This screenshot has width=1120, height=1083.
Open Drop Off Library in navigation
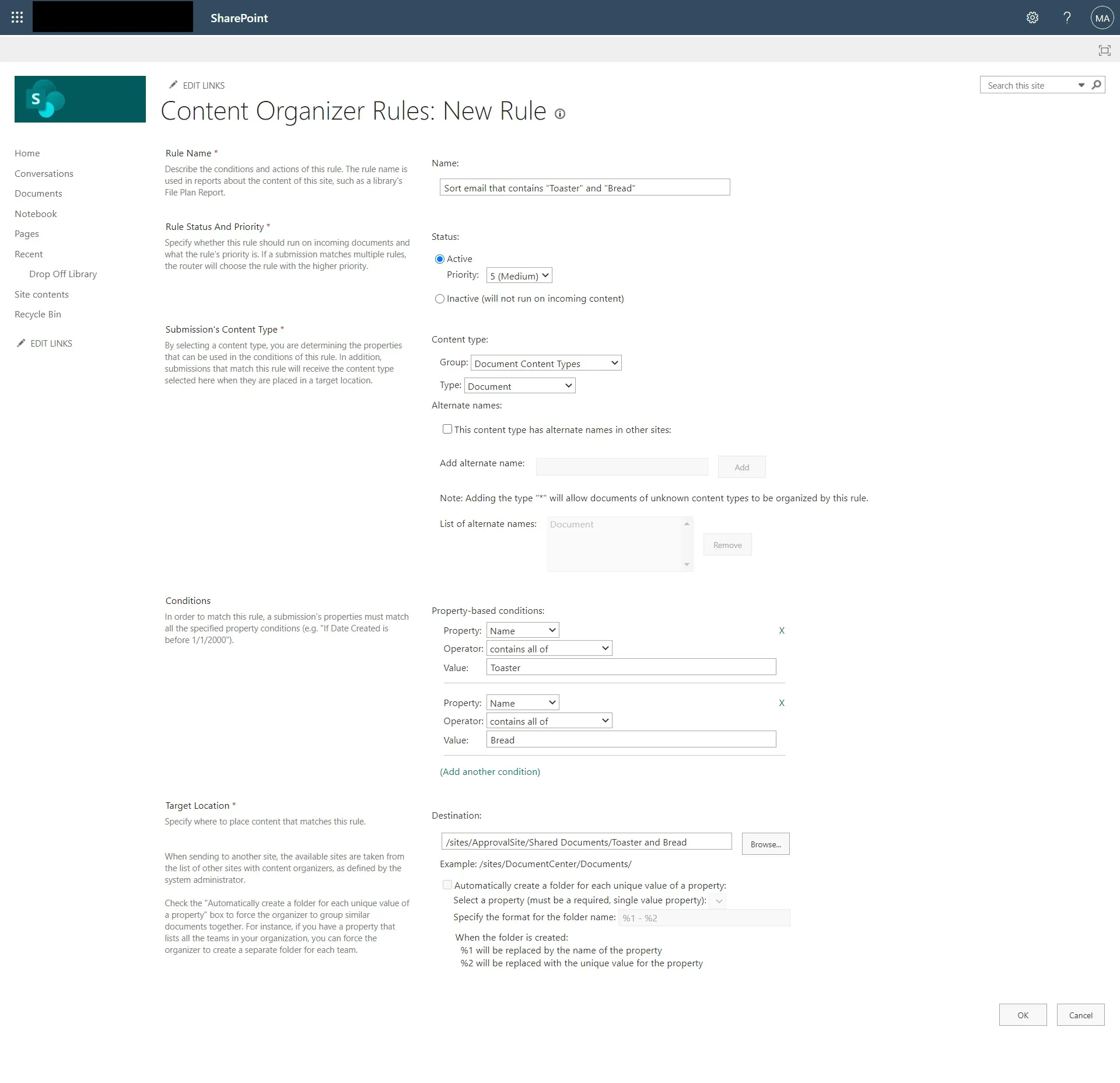[x=63, y=274]
